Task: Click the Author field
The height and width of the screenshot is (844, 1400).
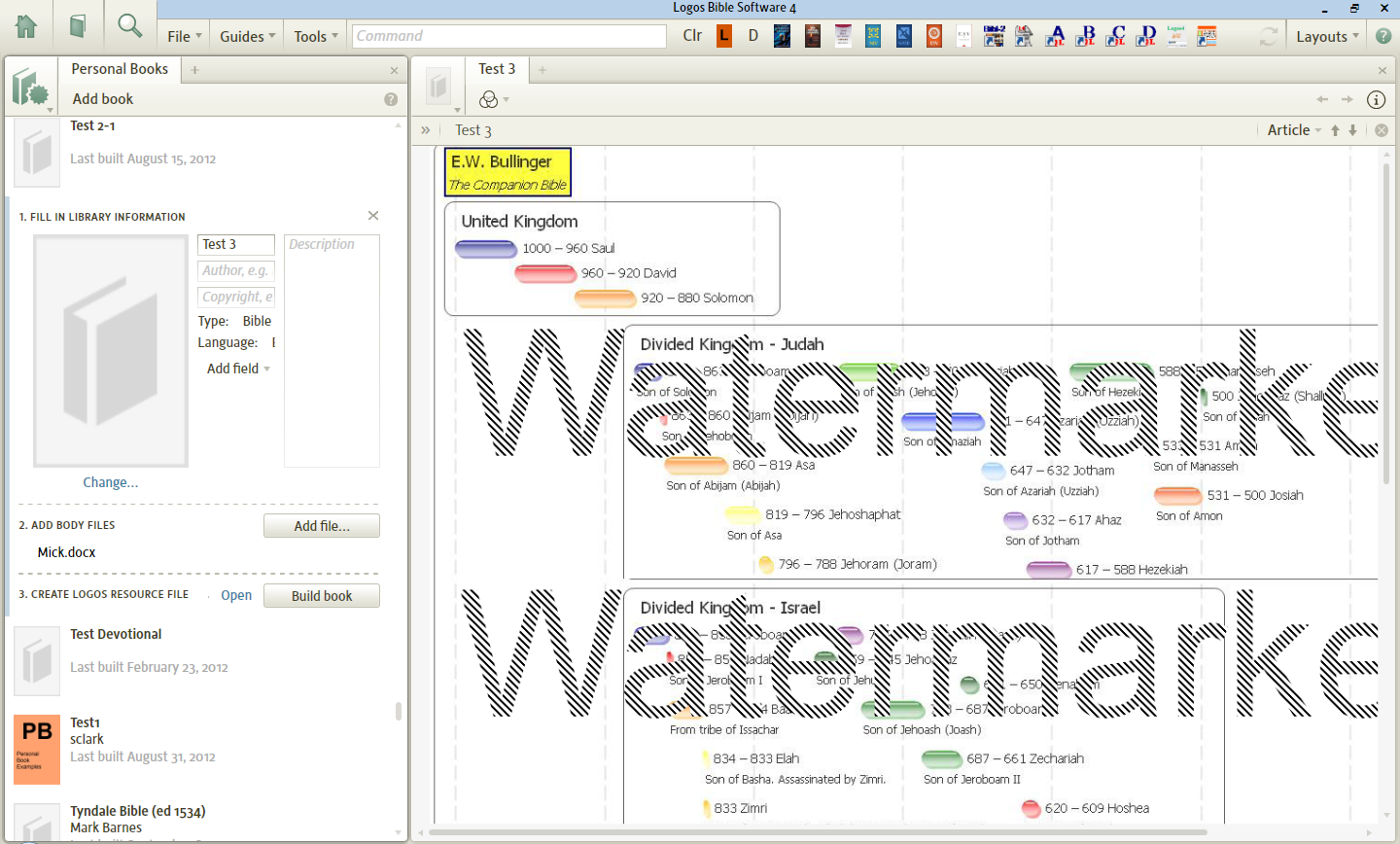Action: click(236, 270)
